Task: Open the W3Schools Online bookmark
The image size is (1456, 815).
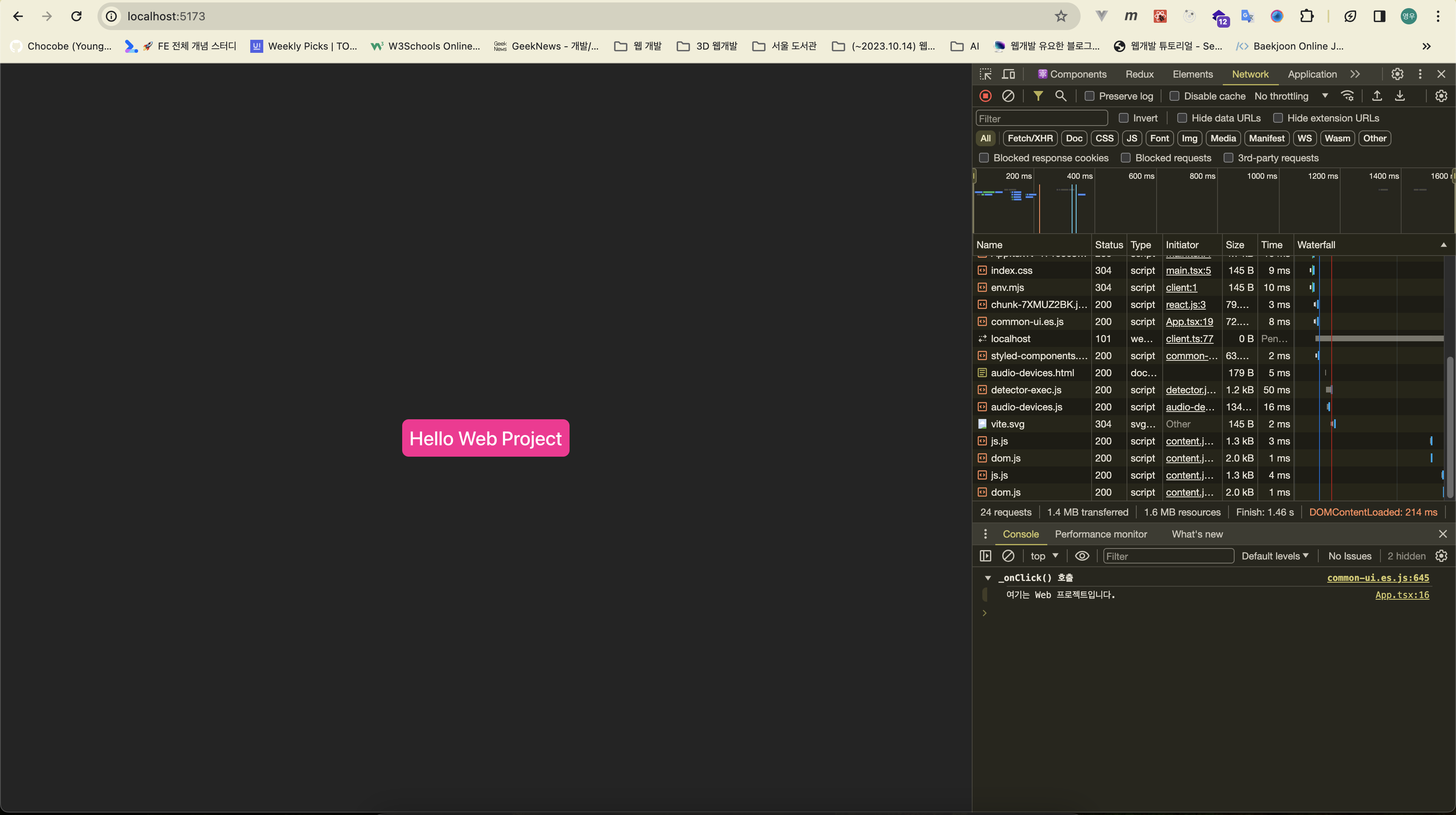Action: tap(425, 46)
